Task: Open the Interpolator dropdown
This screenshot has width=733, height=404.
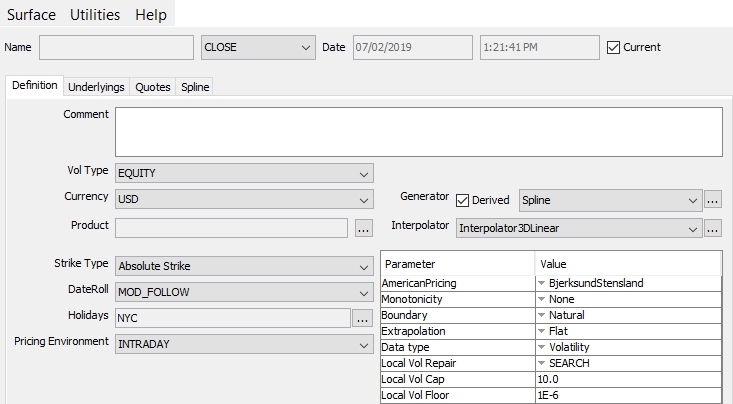Action: (579, 228)
